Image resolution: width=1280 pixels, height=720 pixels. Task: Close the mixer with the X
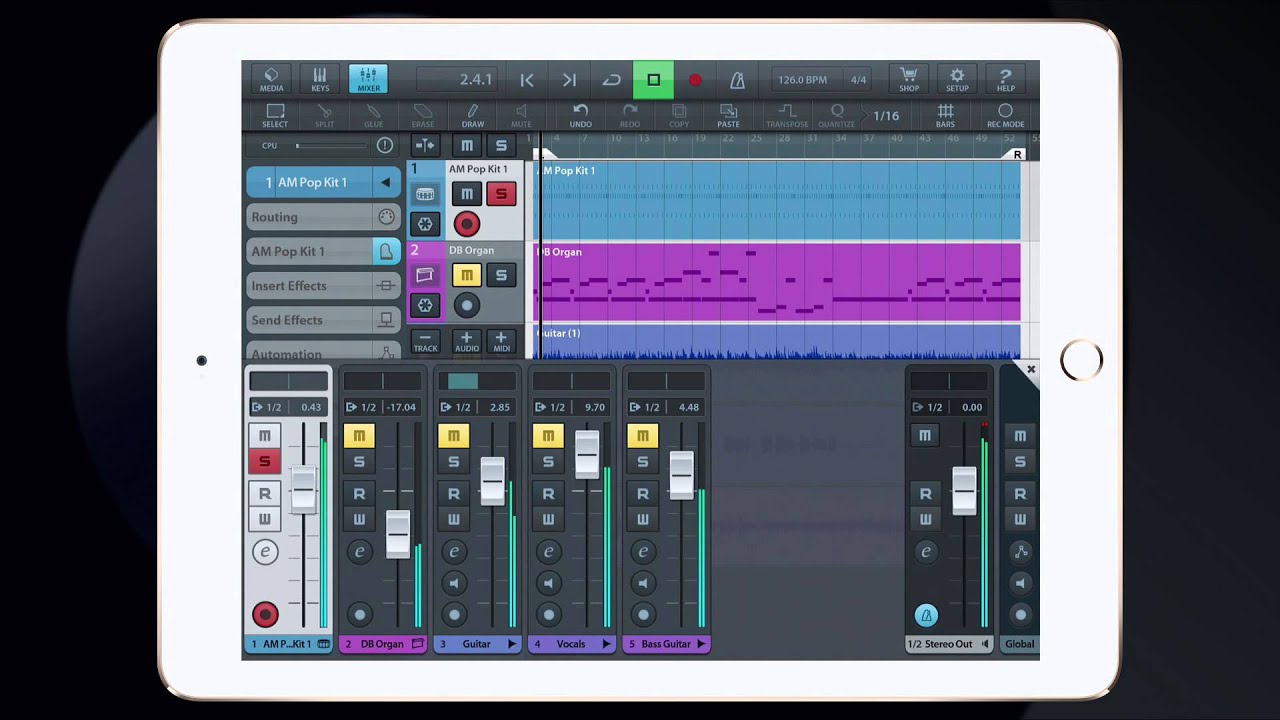tap(1030, 370)
